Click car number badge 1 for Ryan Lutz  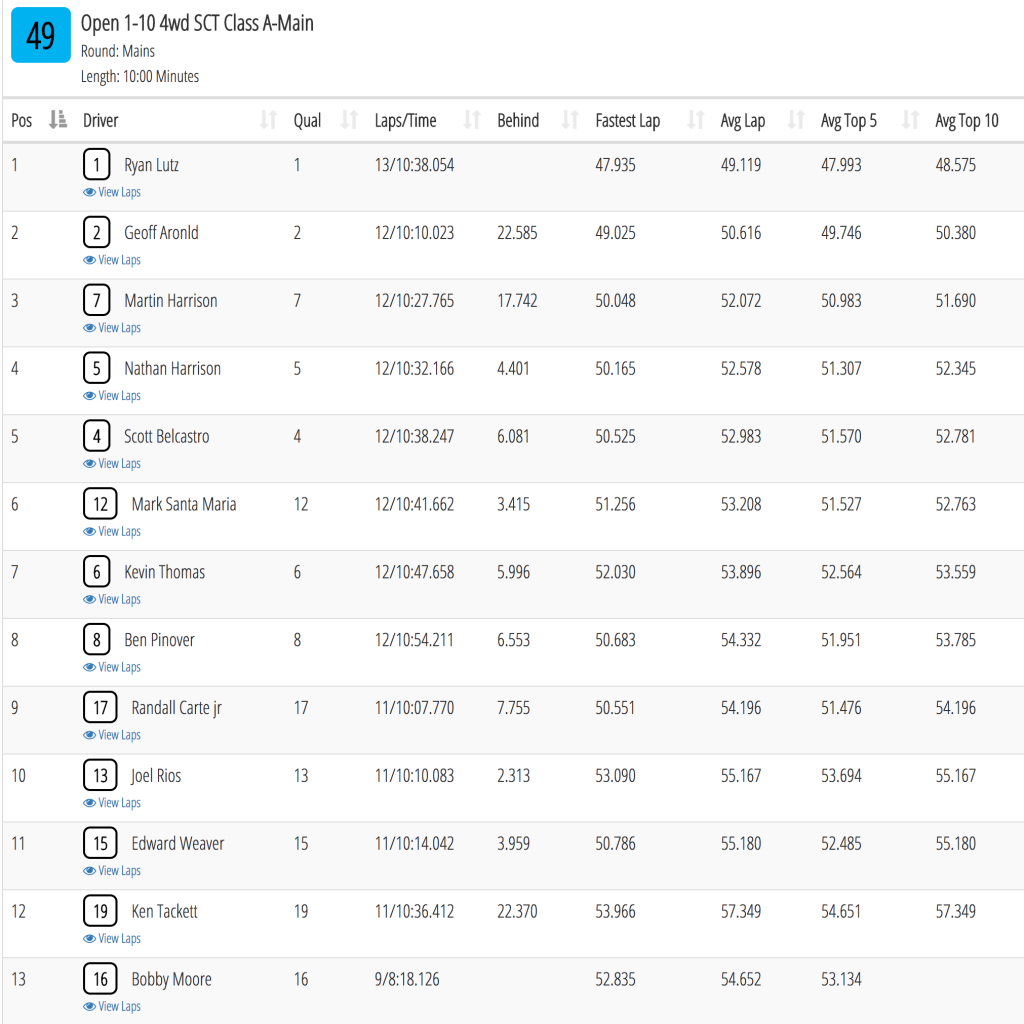(97, 165)
